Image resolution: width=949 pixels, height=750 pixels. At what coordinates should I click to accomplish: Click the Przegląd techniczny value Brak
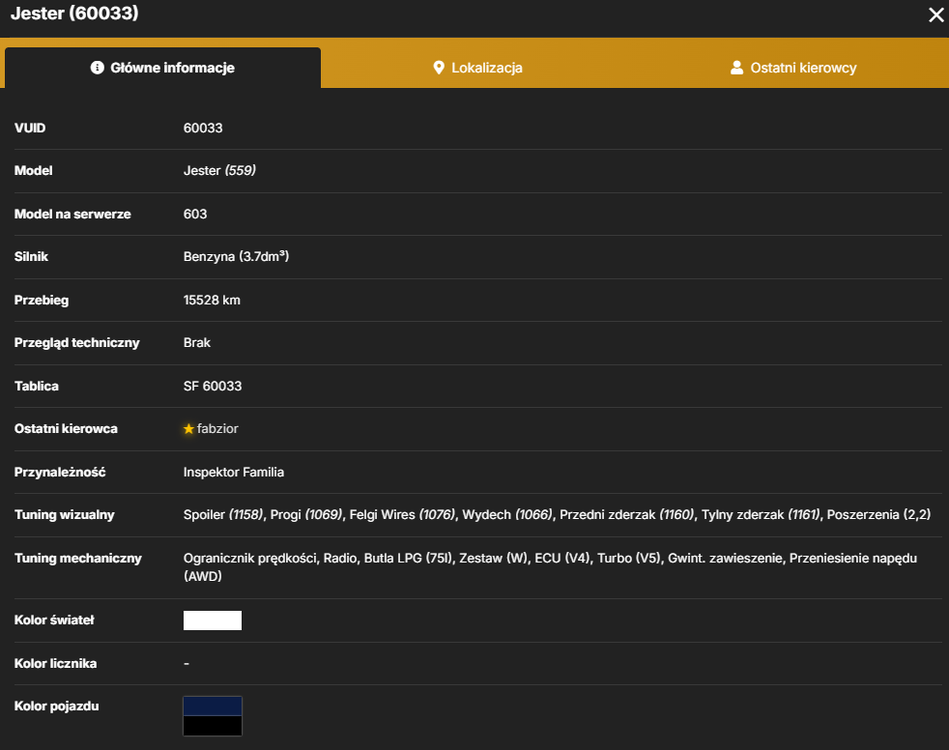click(x=197, y=343)
